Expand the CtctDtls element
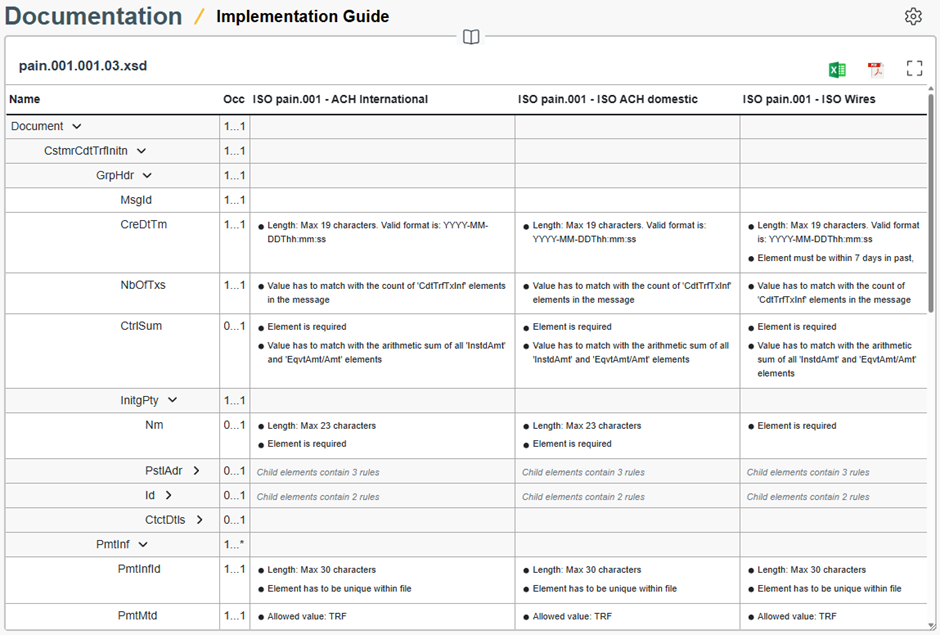 (x=199, y=520)
